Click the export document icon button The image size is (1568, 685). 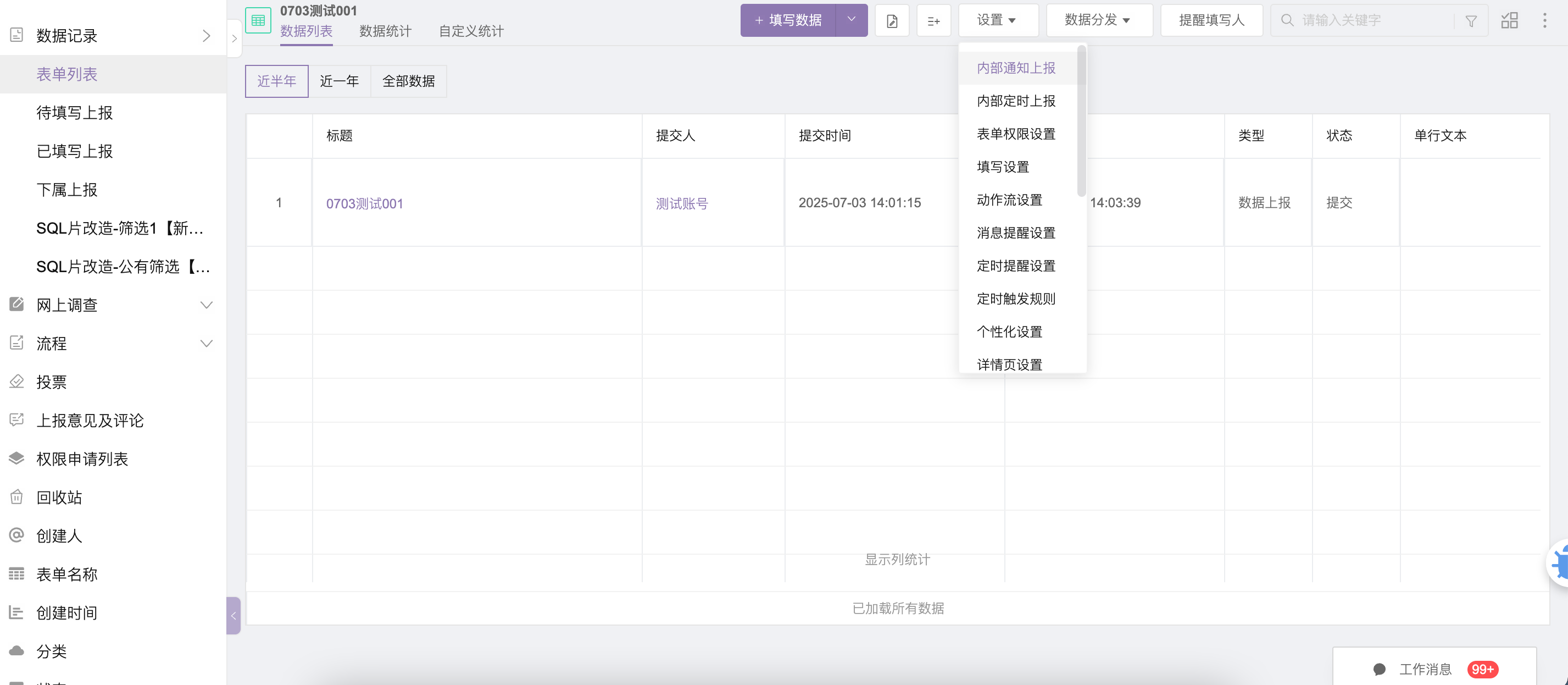point(892,20)
